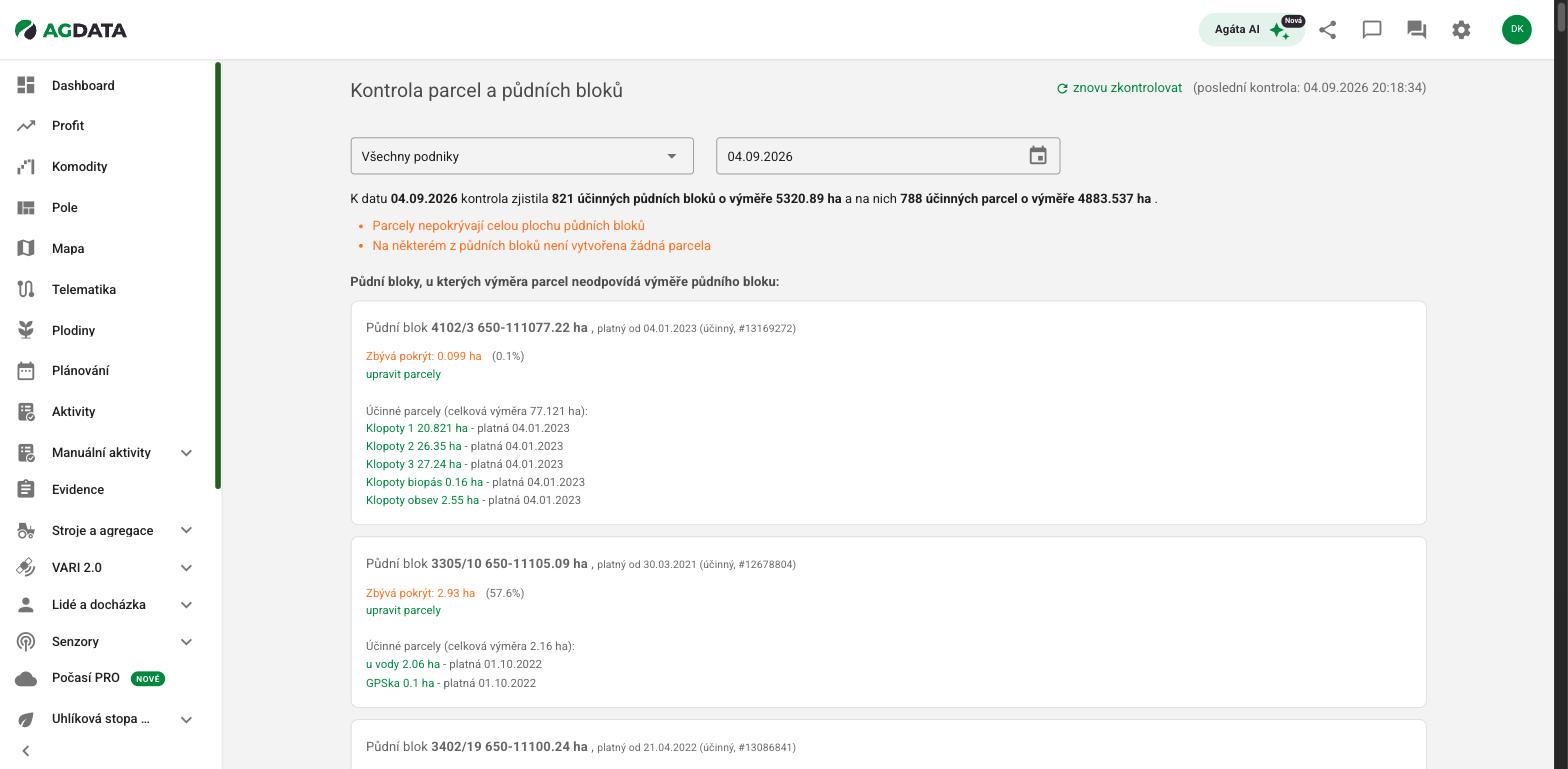Click the sidebar green scrollbar

coord(218,276)
